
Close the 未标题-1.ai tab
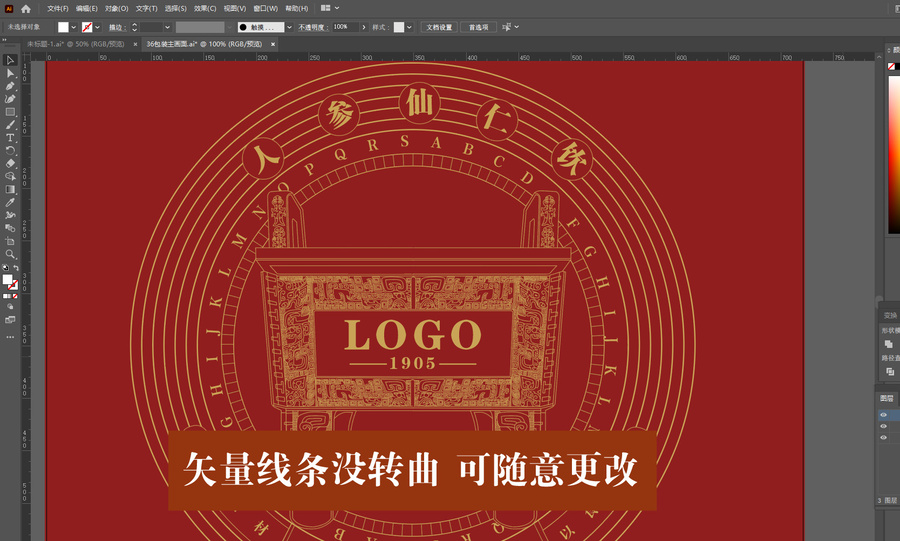point(135,44)
